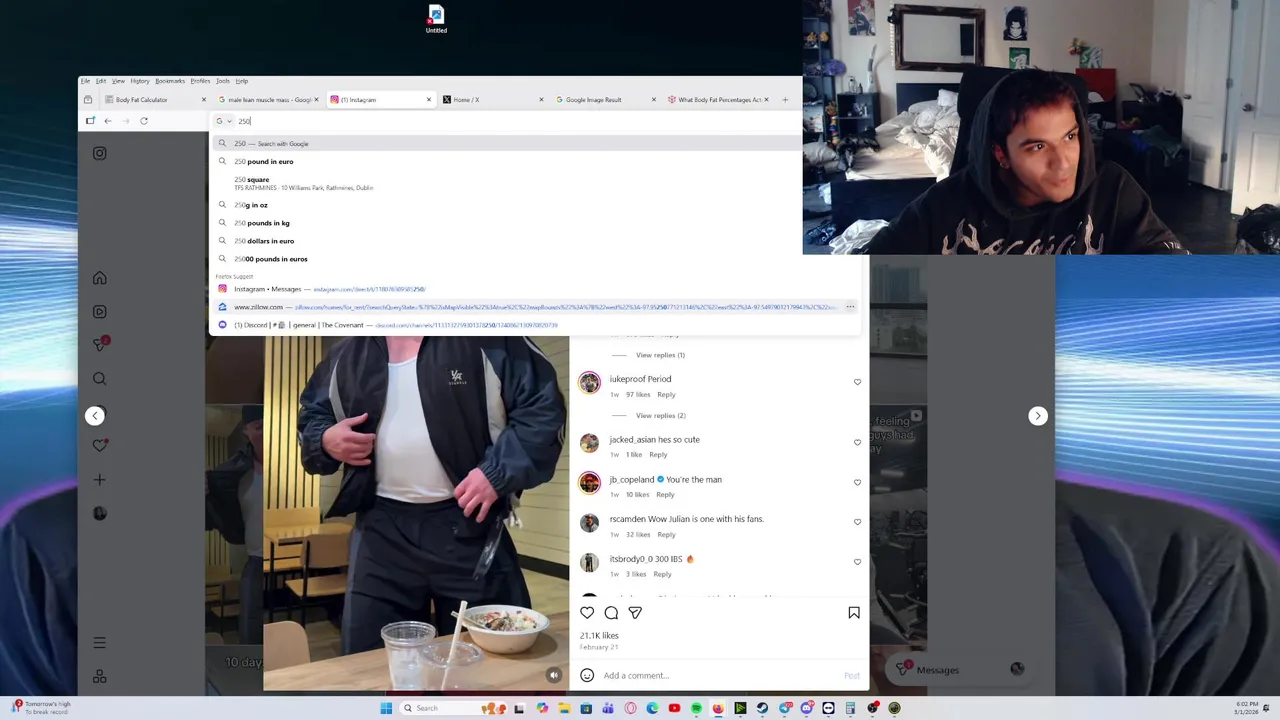This screenshot has height=720, width=1280.
Task: Open new tab with plus button
Action: (x=785, y=99)
